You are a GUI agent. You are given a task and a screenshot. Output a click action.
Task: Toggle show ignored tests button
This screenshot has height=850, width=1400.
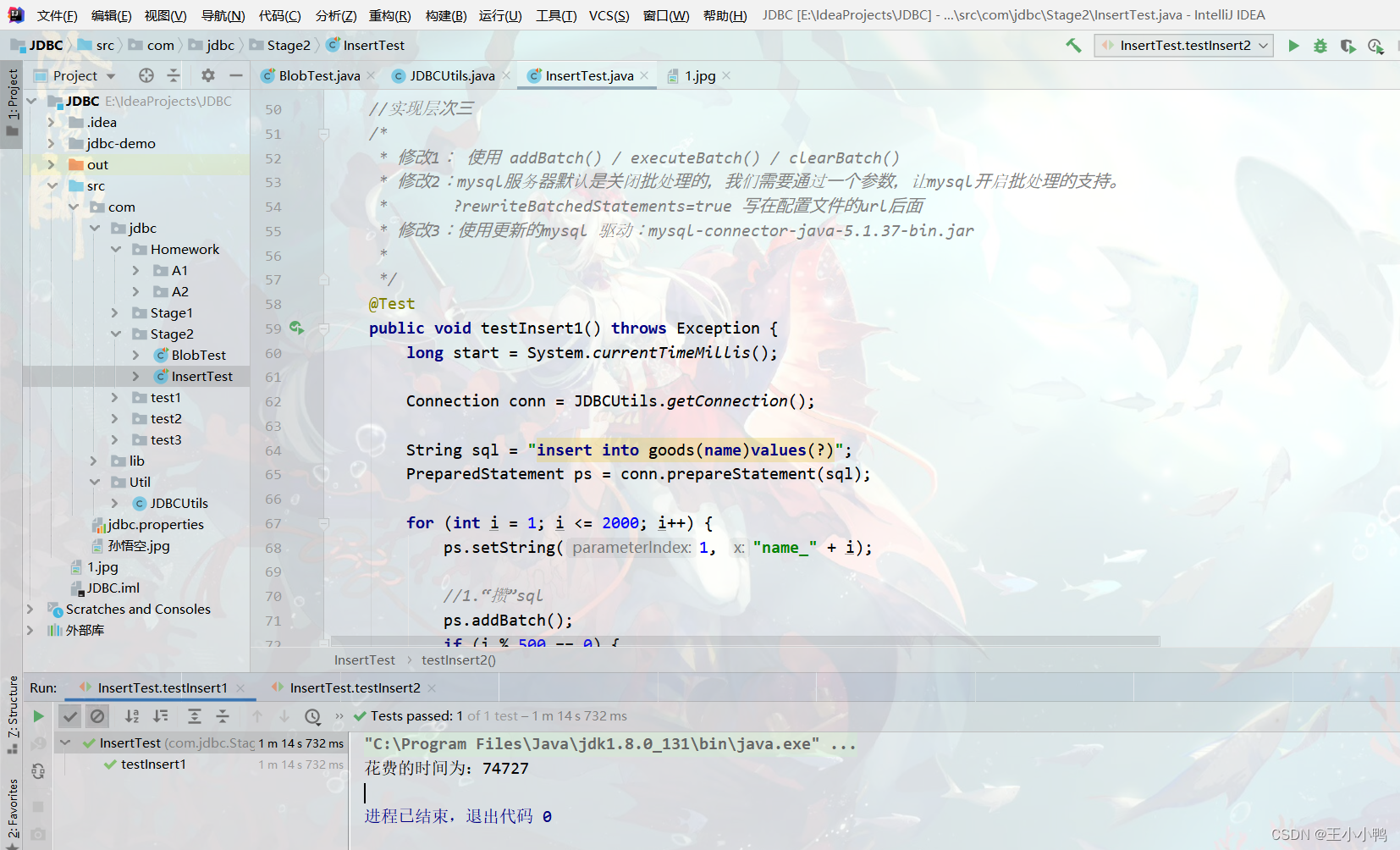98,716
